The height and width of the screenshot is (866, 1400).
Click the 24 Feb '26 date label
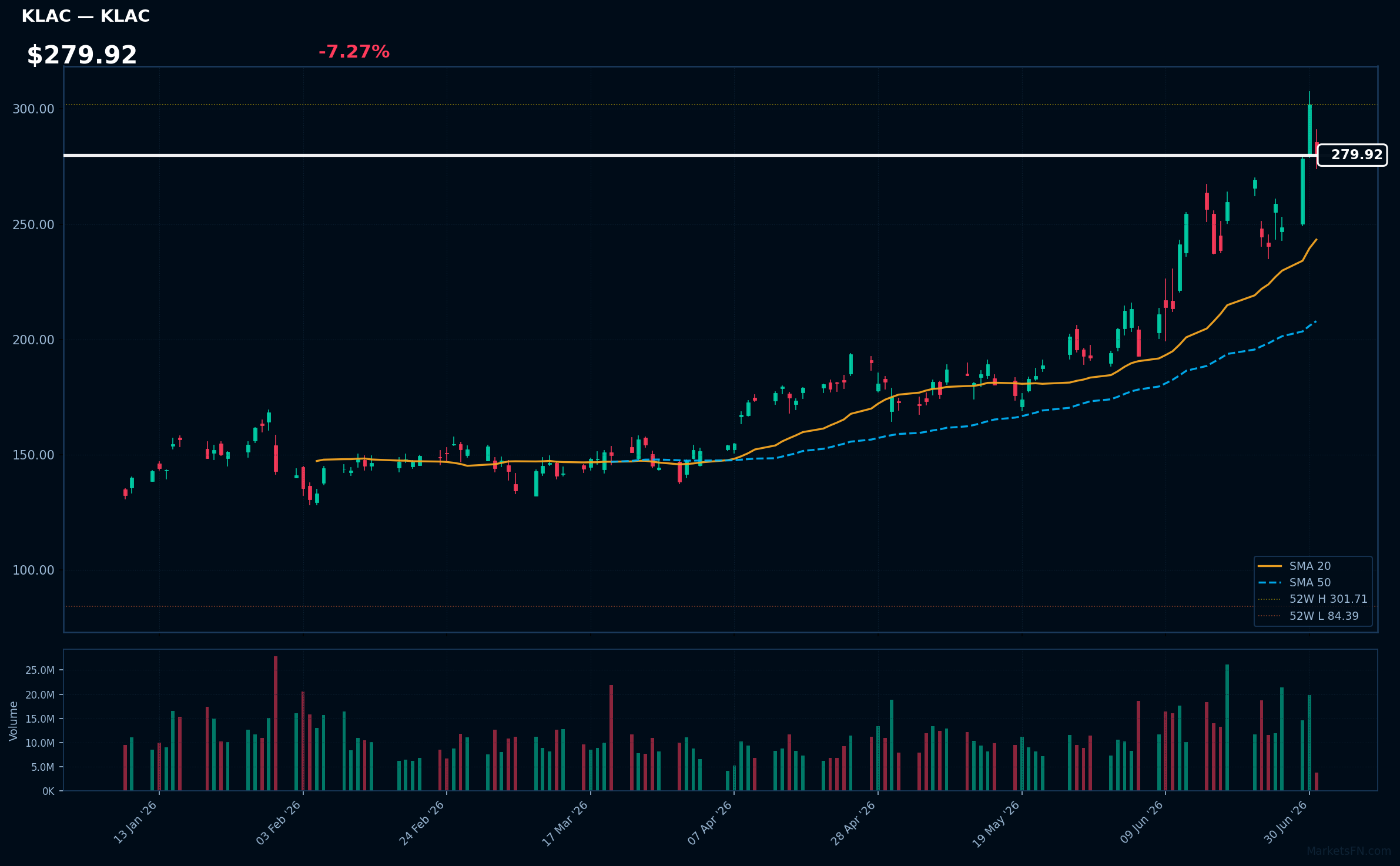point(422,823)
